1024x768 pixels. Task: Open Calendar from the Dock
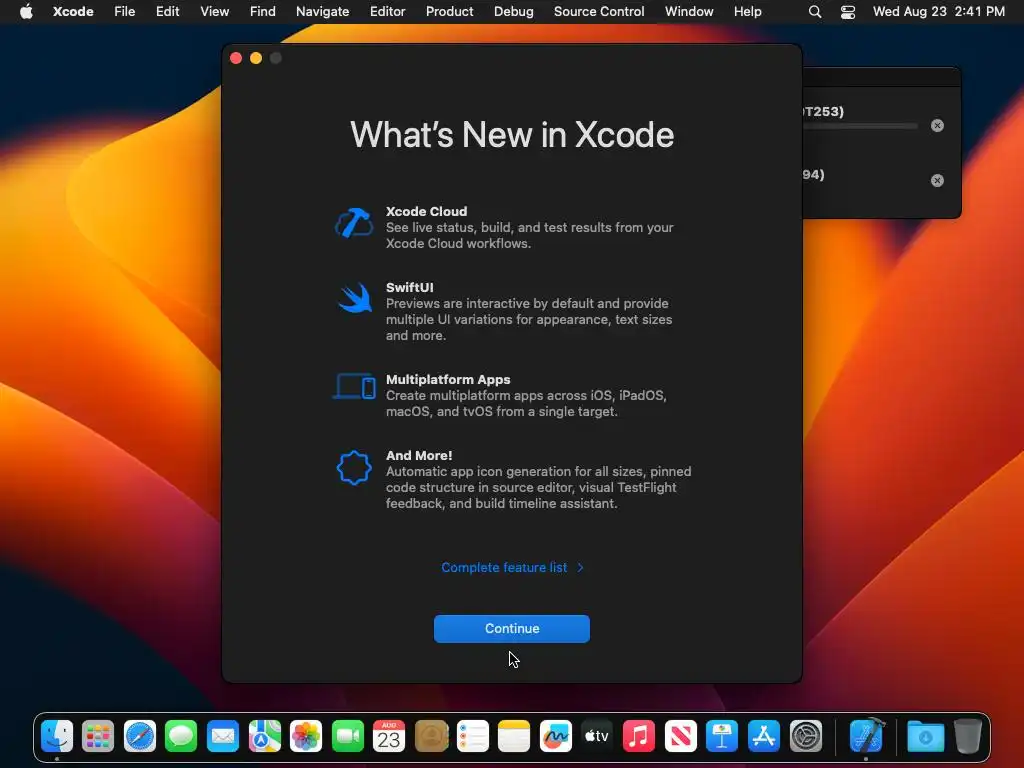point(389,737)
